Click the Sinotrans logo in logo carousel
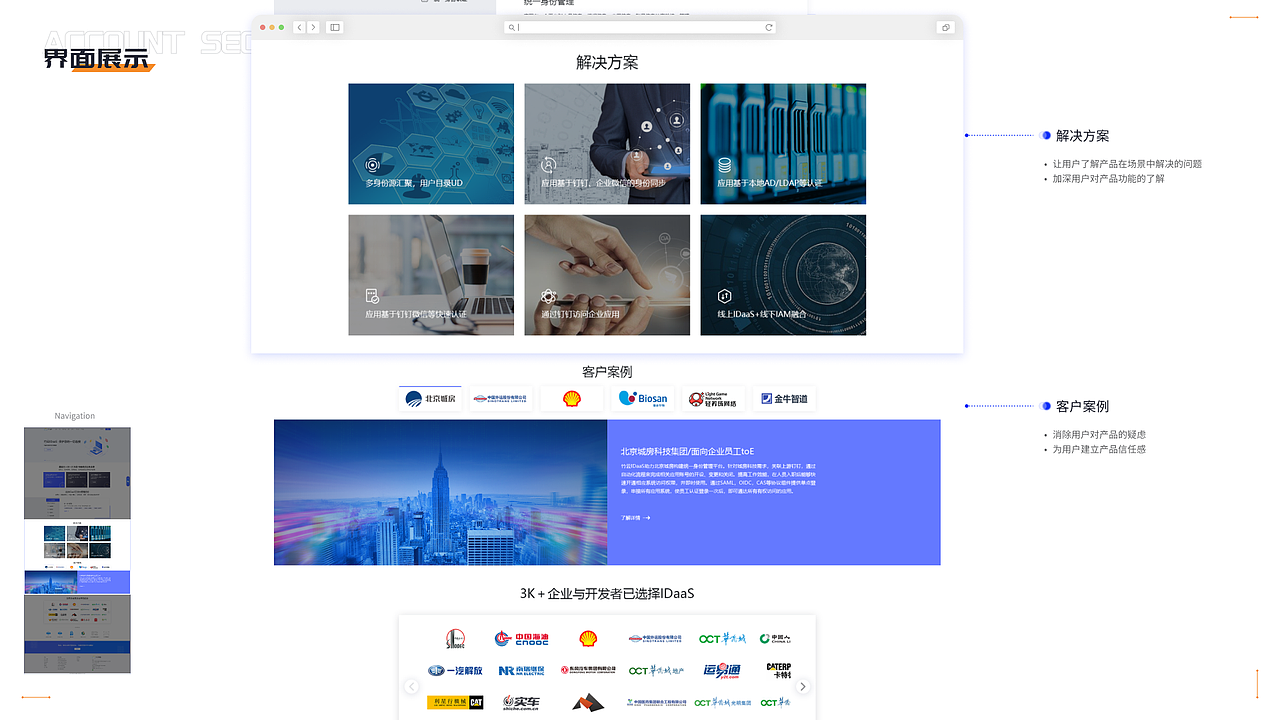 point(655,638)
